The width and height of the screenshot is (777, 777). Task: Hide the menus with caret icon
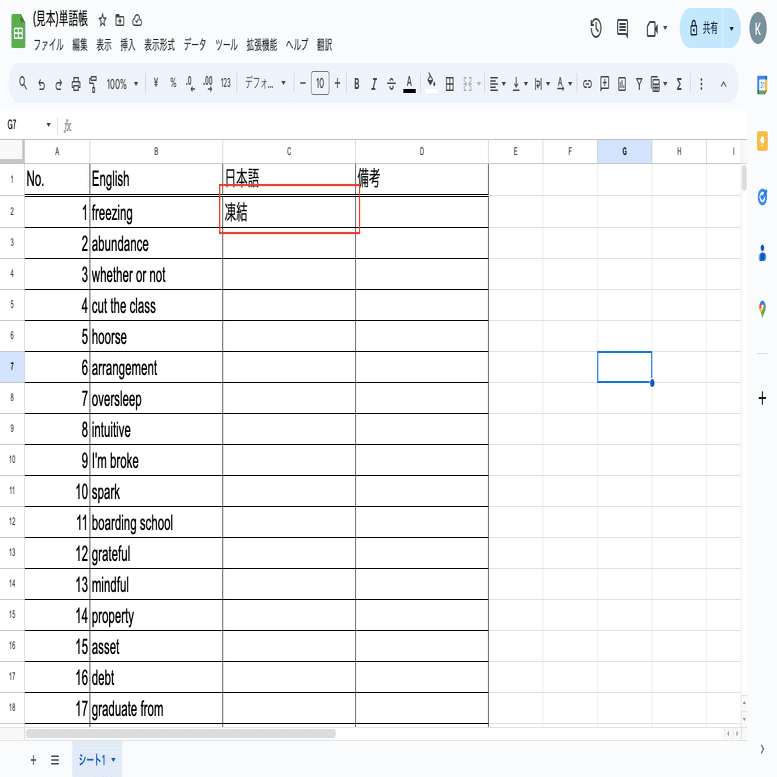[x=723, y=84]
